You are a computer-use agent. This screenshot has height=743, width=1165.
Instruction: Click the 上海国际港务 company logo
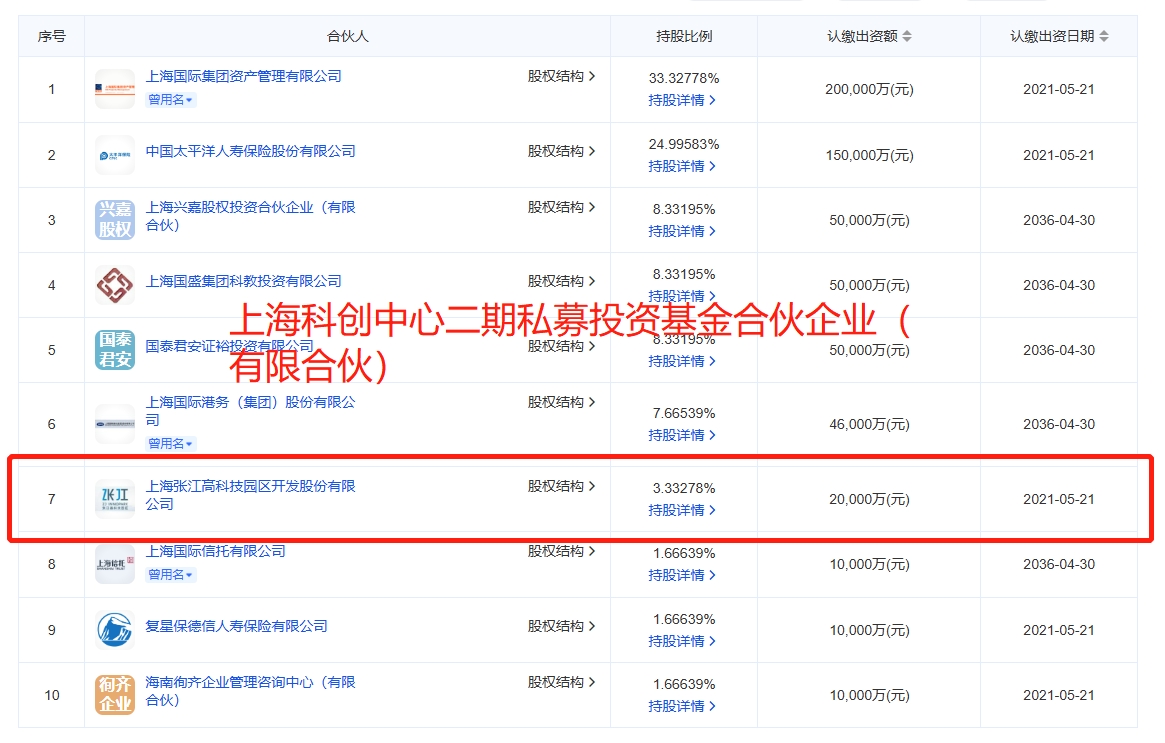[x=115, y=424]
